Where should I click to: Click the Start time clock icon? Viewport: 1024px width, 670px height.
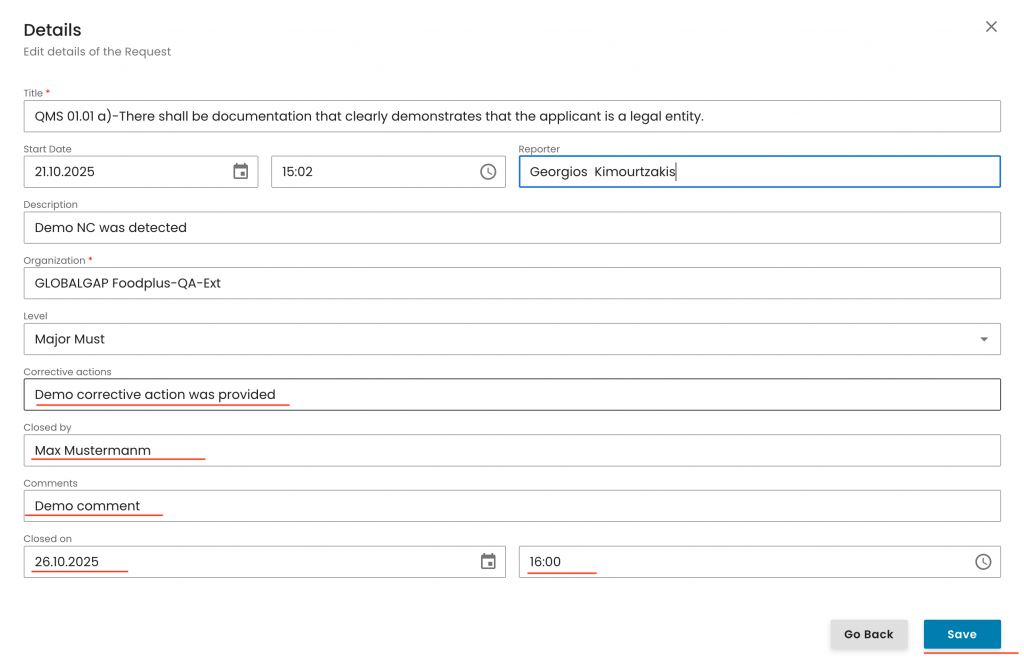coord(488,172)
